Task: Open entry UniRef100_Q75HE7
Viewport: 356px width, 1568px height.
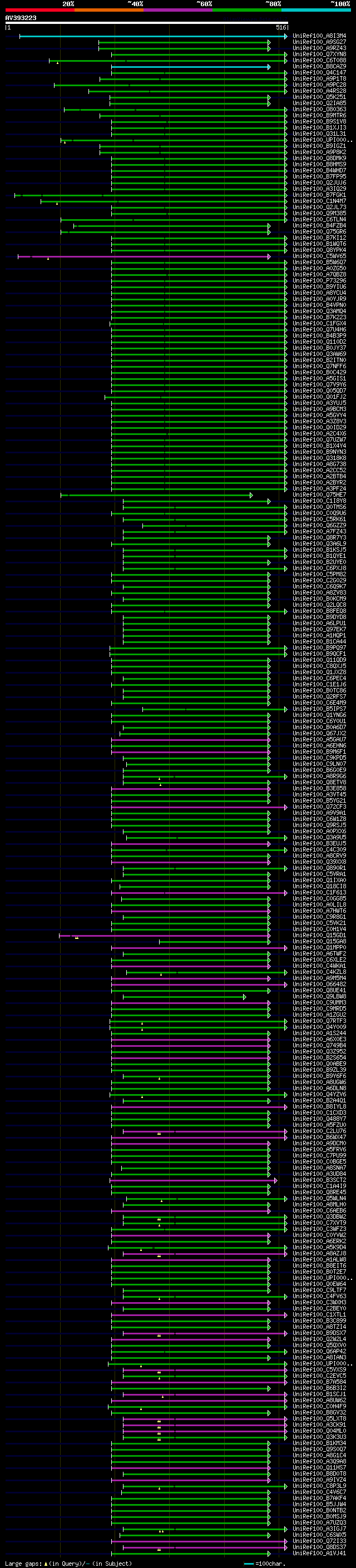Action: (319, 495)
